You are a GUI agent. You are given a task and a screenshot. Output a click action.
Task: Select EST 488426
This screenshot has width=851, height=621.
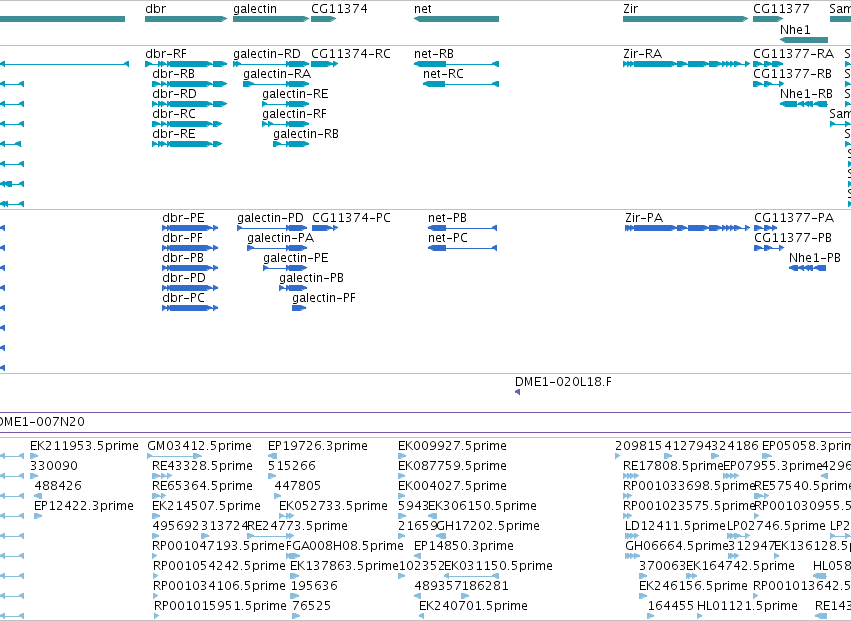tap(38, 496)
